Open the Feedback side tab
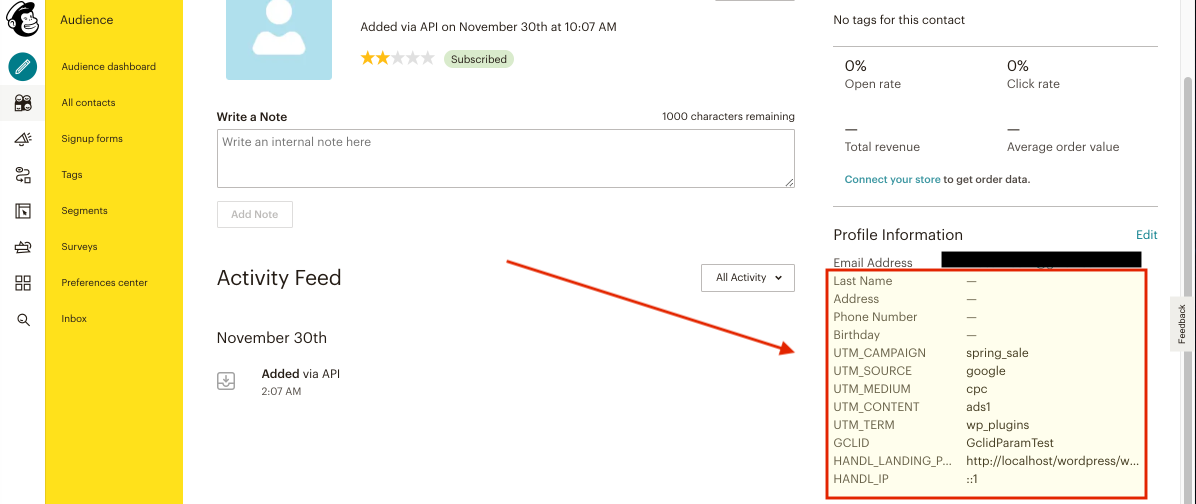1196x504 pixels. click(1182, 324)
